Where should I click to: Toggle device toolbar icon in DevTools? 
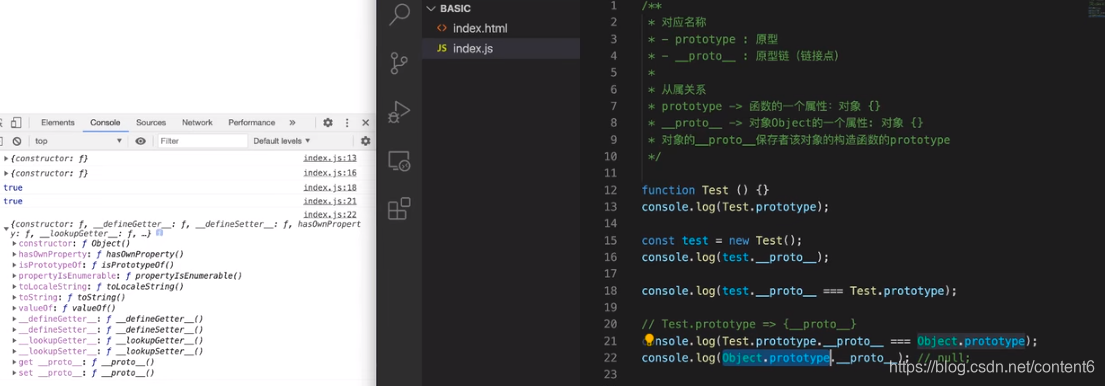pos(16,123)
